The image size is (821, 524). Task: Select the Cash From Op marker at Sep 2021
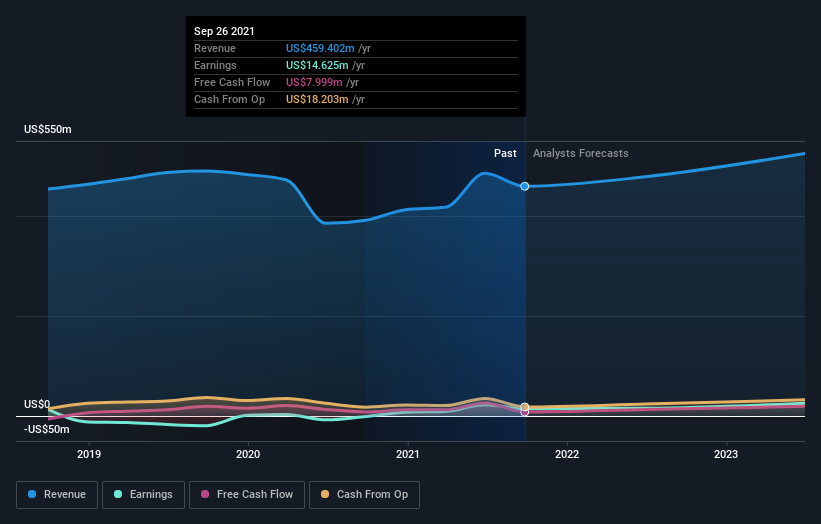coord(525,407)
